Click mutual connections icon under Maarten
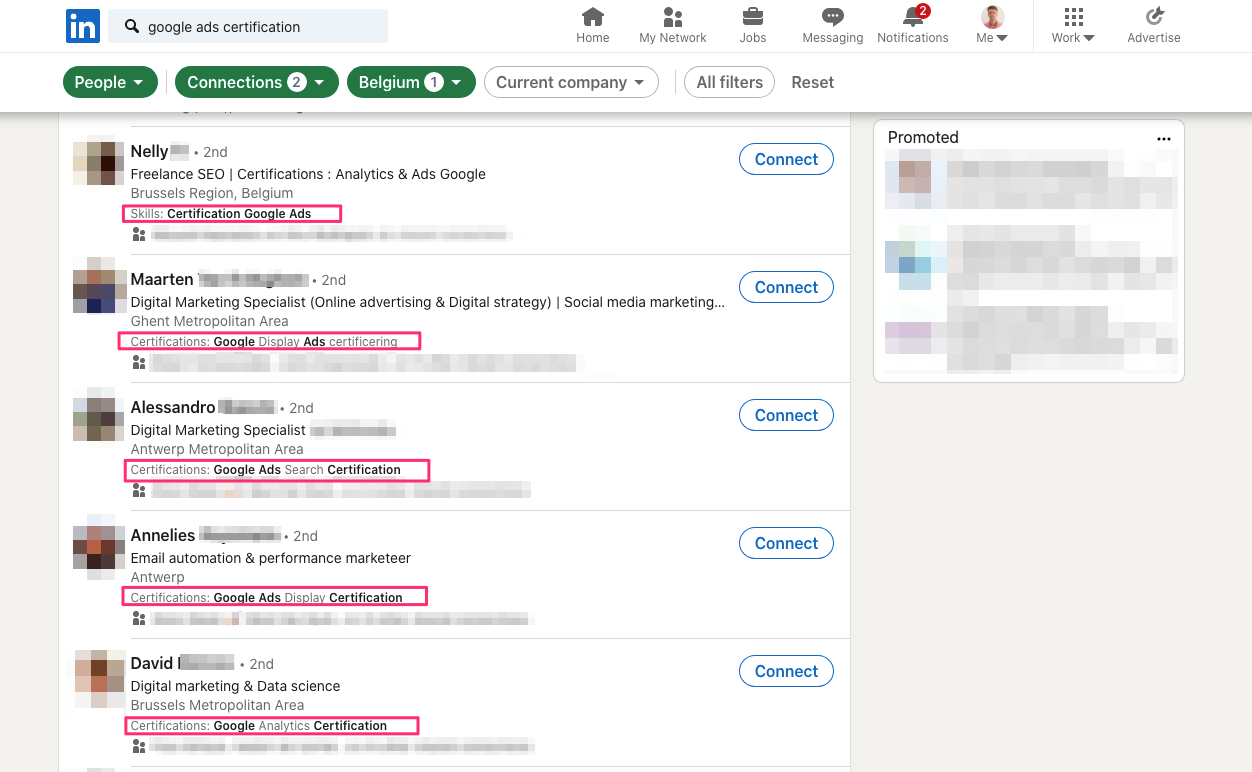1252x772 pixels. click(139, 363)
